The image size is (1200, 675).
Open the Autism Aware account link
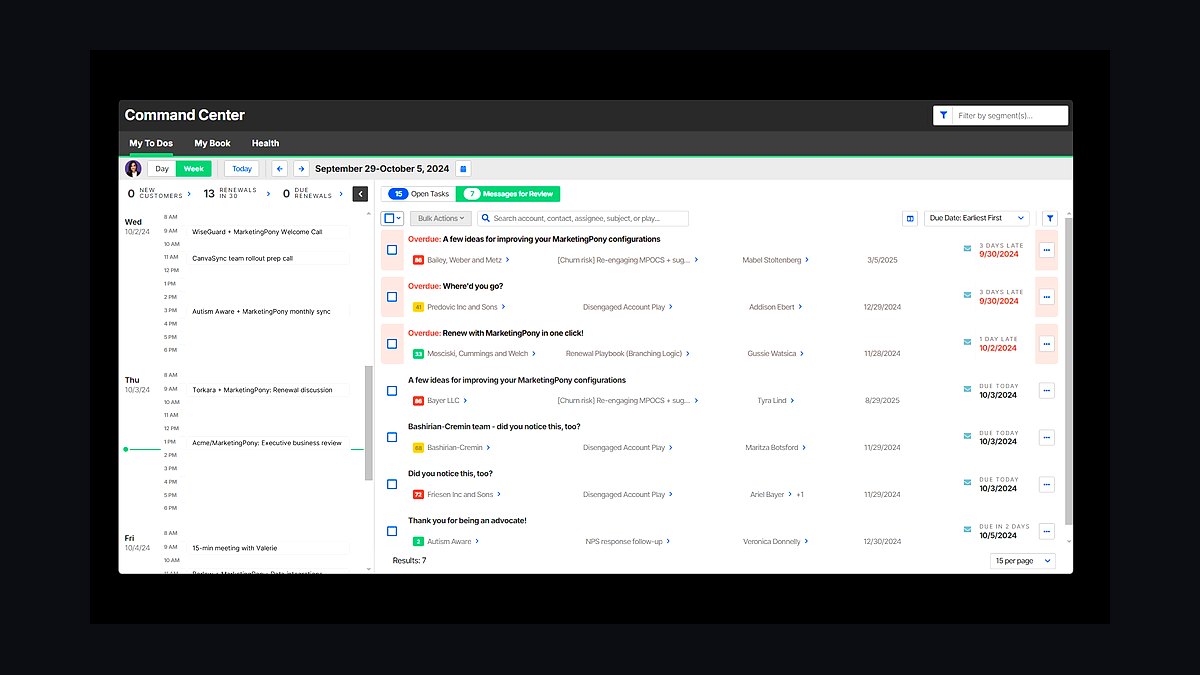[449, 542]
